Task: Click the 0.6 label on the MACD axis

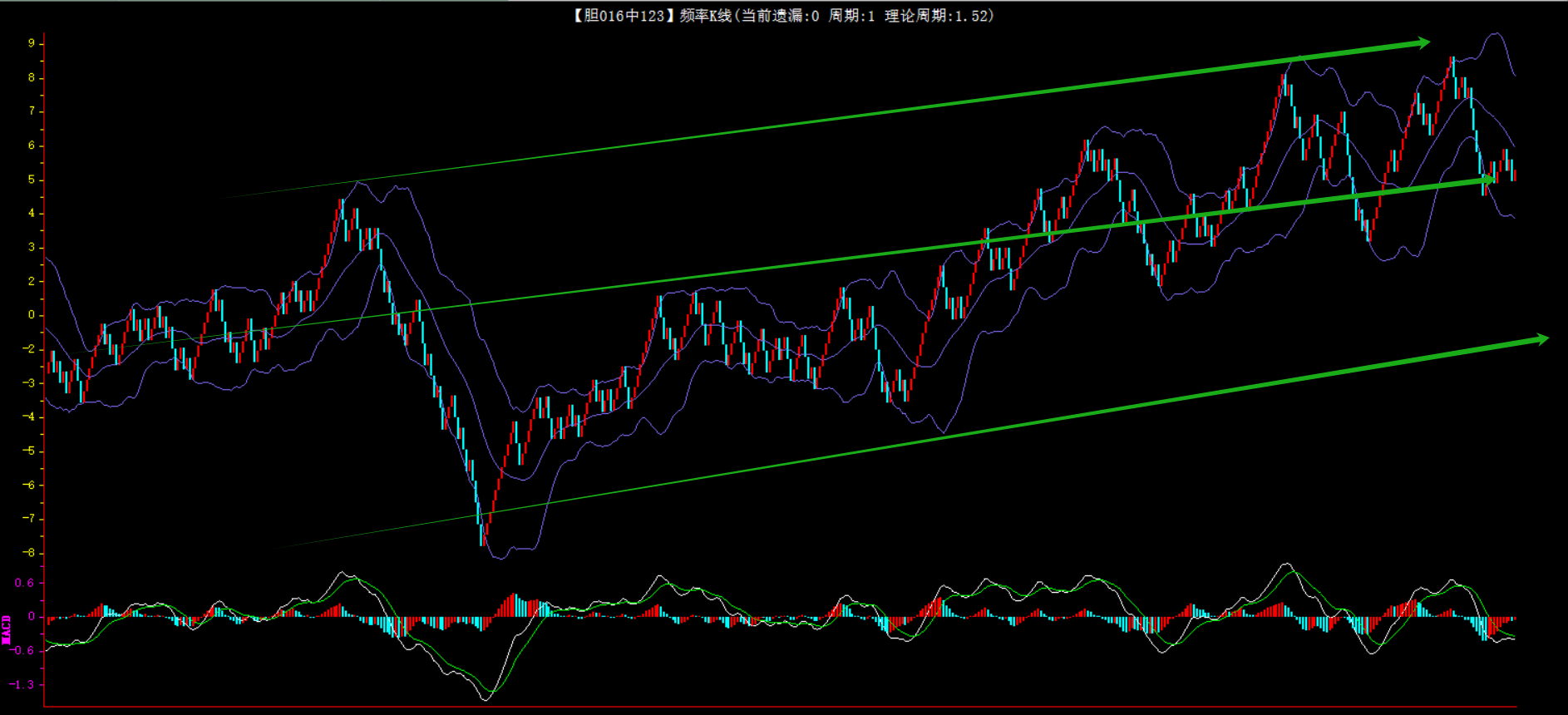Action: point(24,583)
